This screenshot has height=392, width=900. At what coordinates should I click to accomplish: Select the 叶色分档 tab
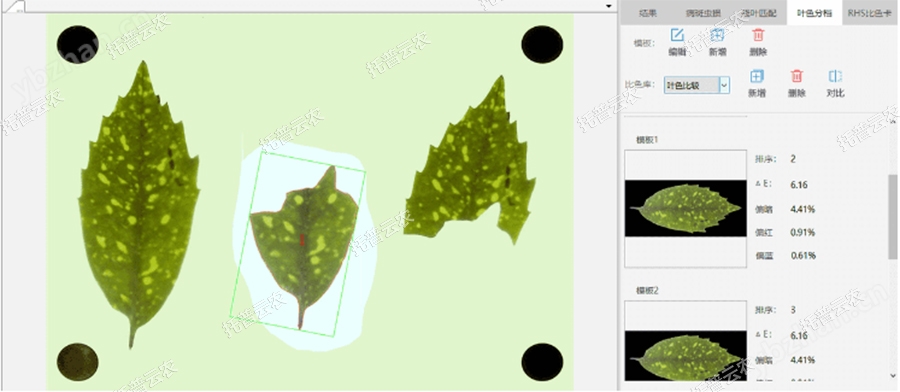coord(814,13)
